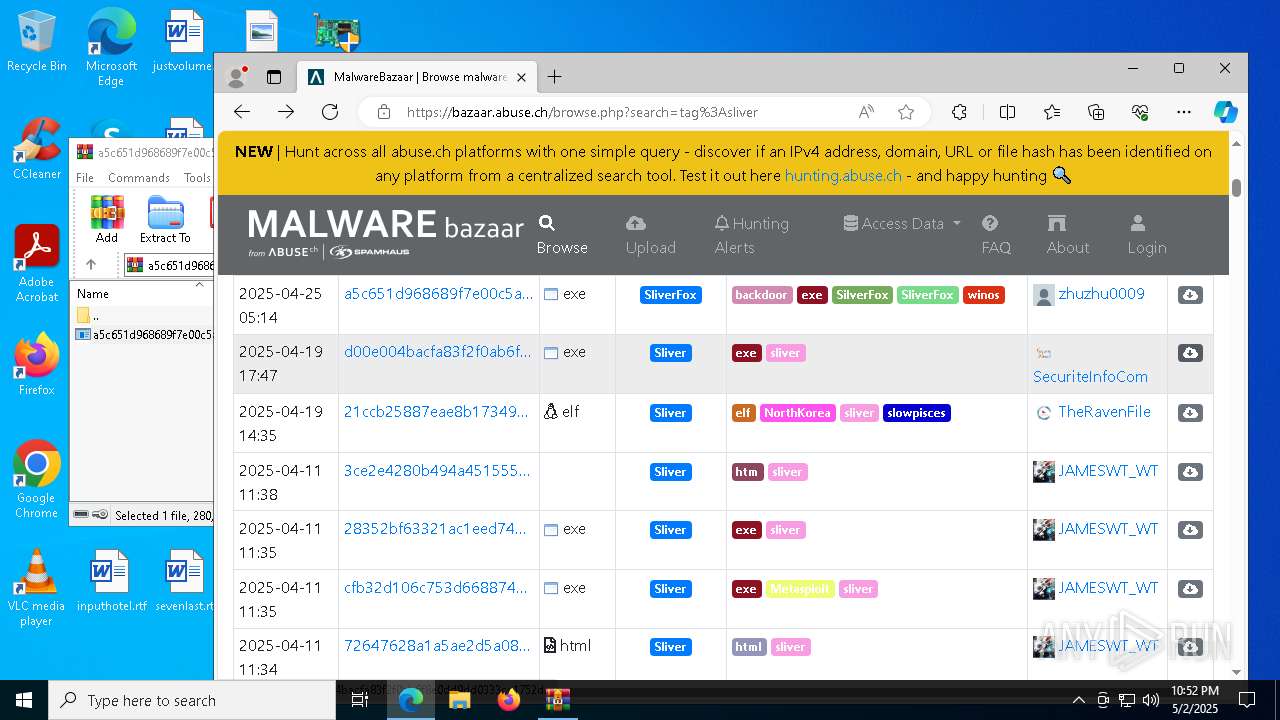
Task: Open About navigation item
Action: click(1068, 235)
